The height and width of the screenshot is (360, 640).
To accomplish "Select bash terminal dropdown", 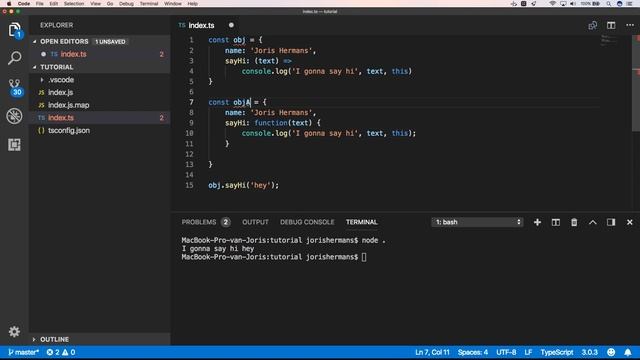I will 477,222.
